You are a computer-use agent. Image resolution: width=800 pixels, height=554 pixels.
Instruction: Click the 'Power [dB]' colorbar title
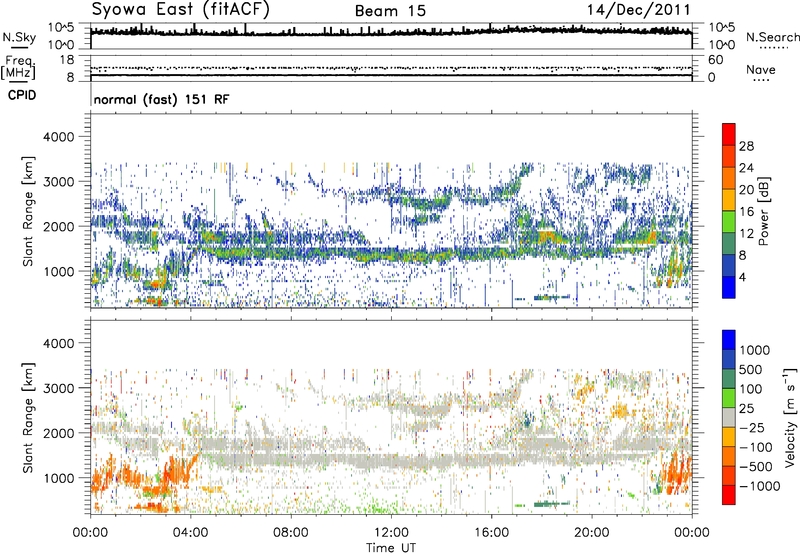(x=764, y=211)
